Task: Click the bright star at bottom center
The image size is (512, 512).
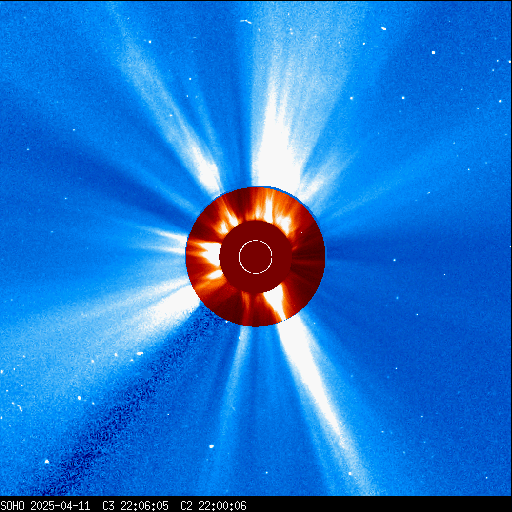Action: click(211, 446)
